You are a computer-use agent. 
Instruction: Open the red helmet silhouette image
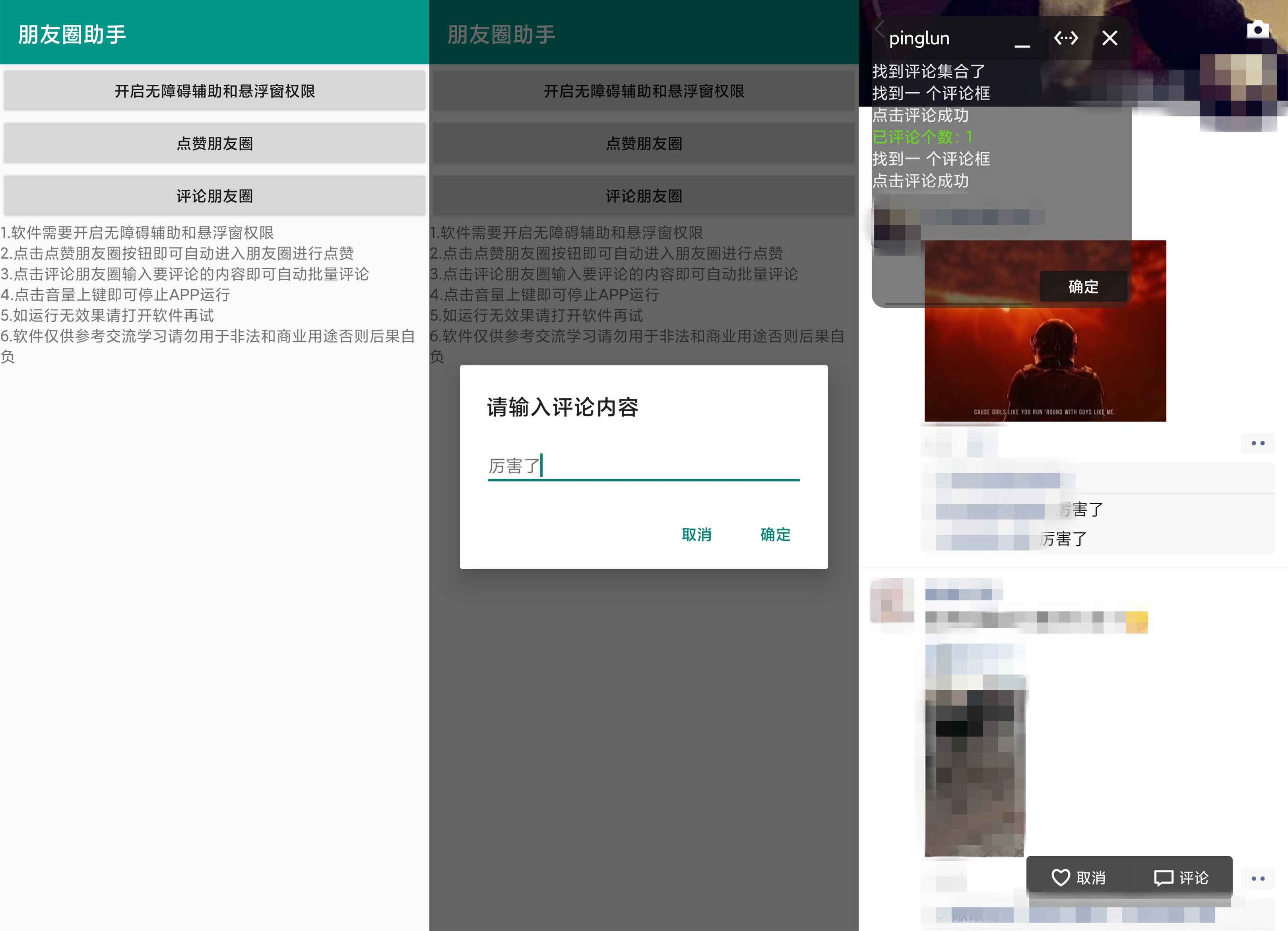1045,363
